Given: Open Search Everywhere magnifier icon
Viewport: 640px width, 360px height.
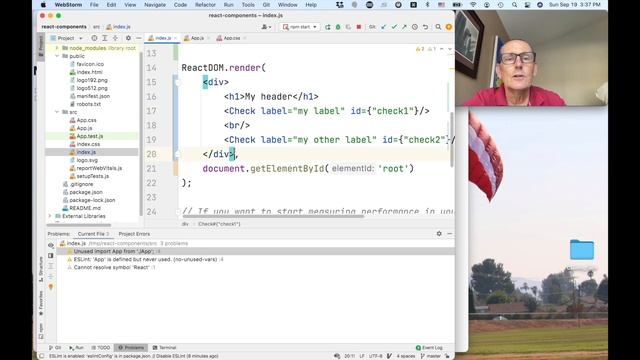Looking at the screenshot, I should pyautogui.click(x=438, y=27).
